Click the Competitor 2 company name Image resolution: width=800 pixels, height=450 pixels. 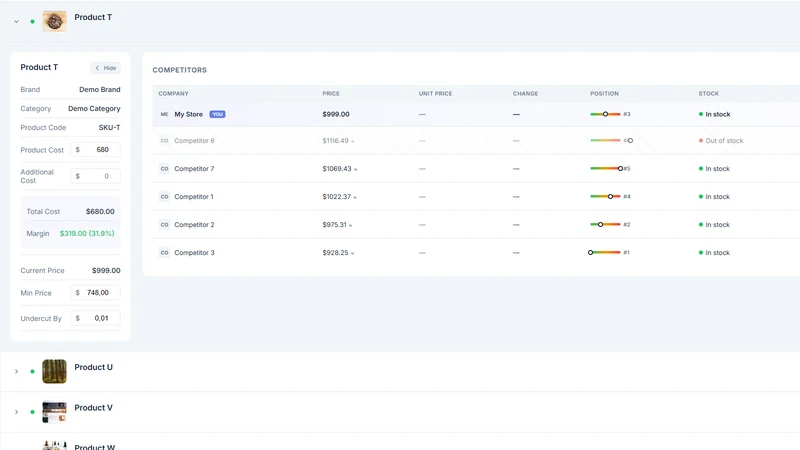pos(194,224)
